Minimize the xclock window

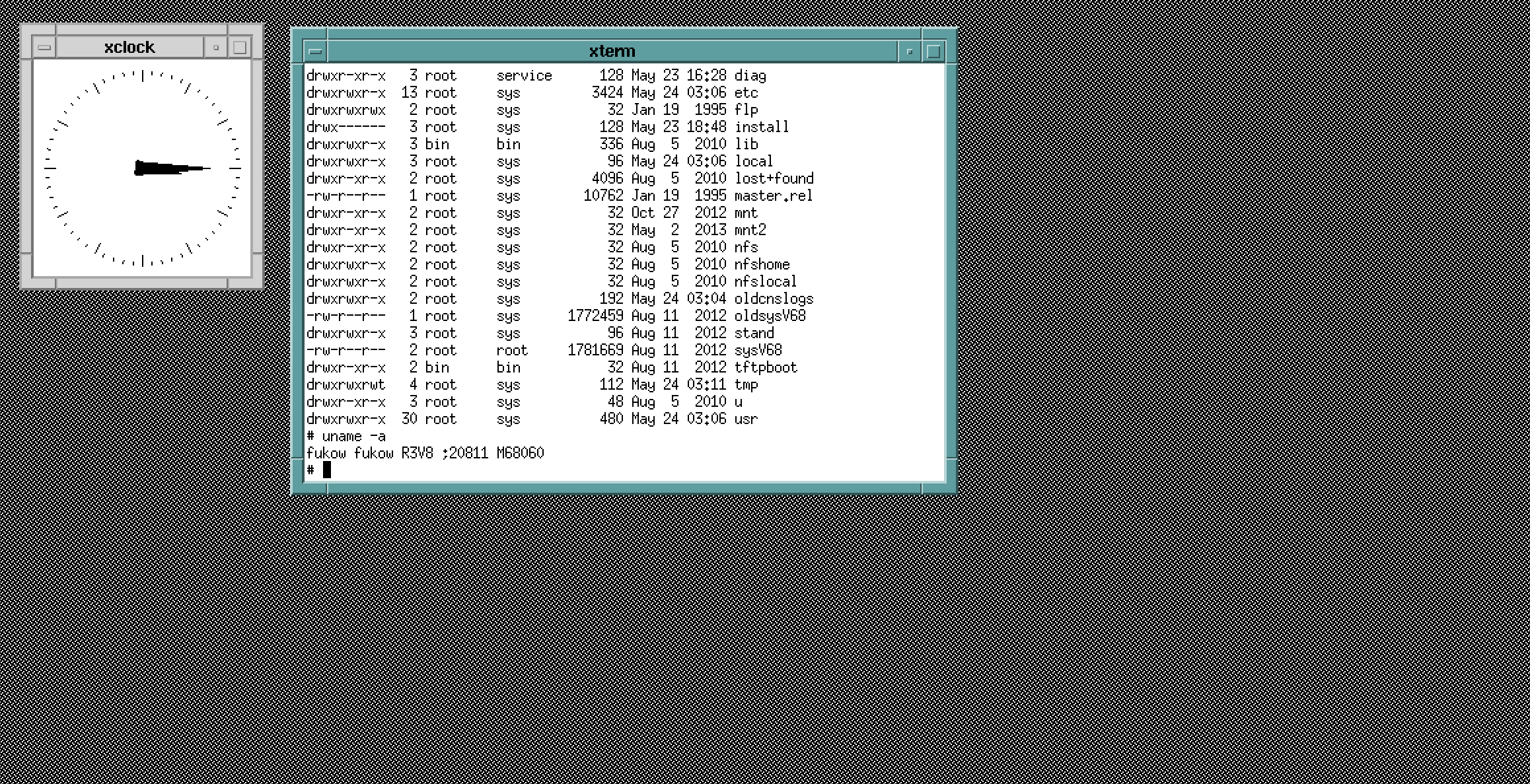click(216, 48)
